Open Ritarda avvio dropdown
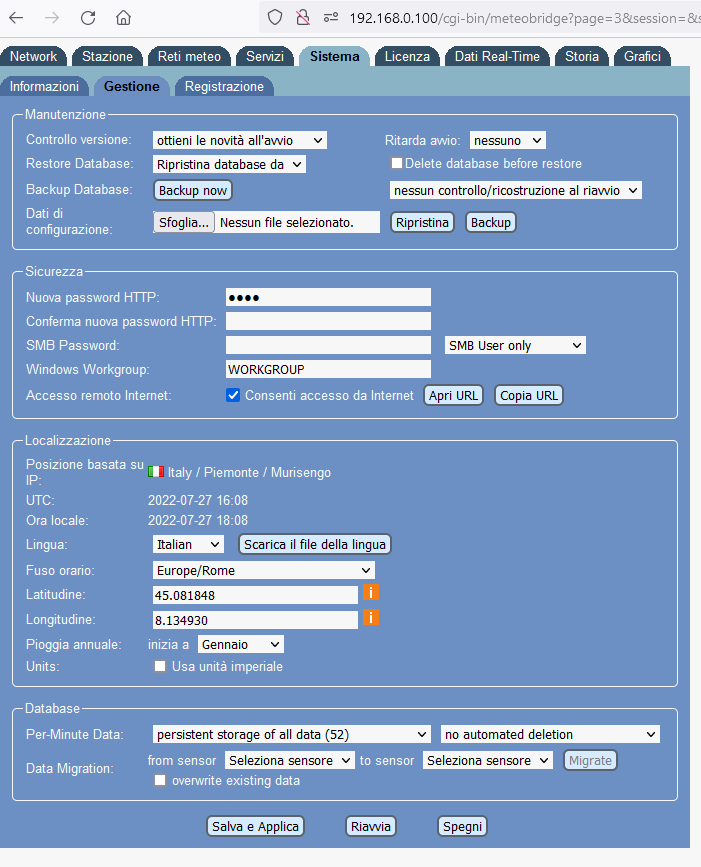701x867 pixels. tap(508, 140)
